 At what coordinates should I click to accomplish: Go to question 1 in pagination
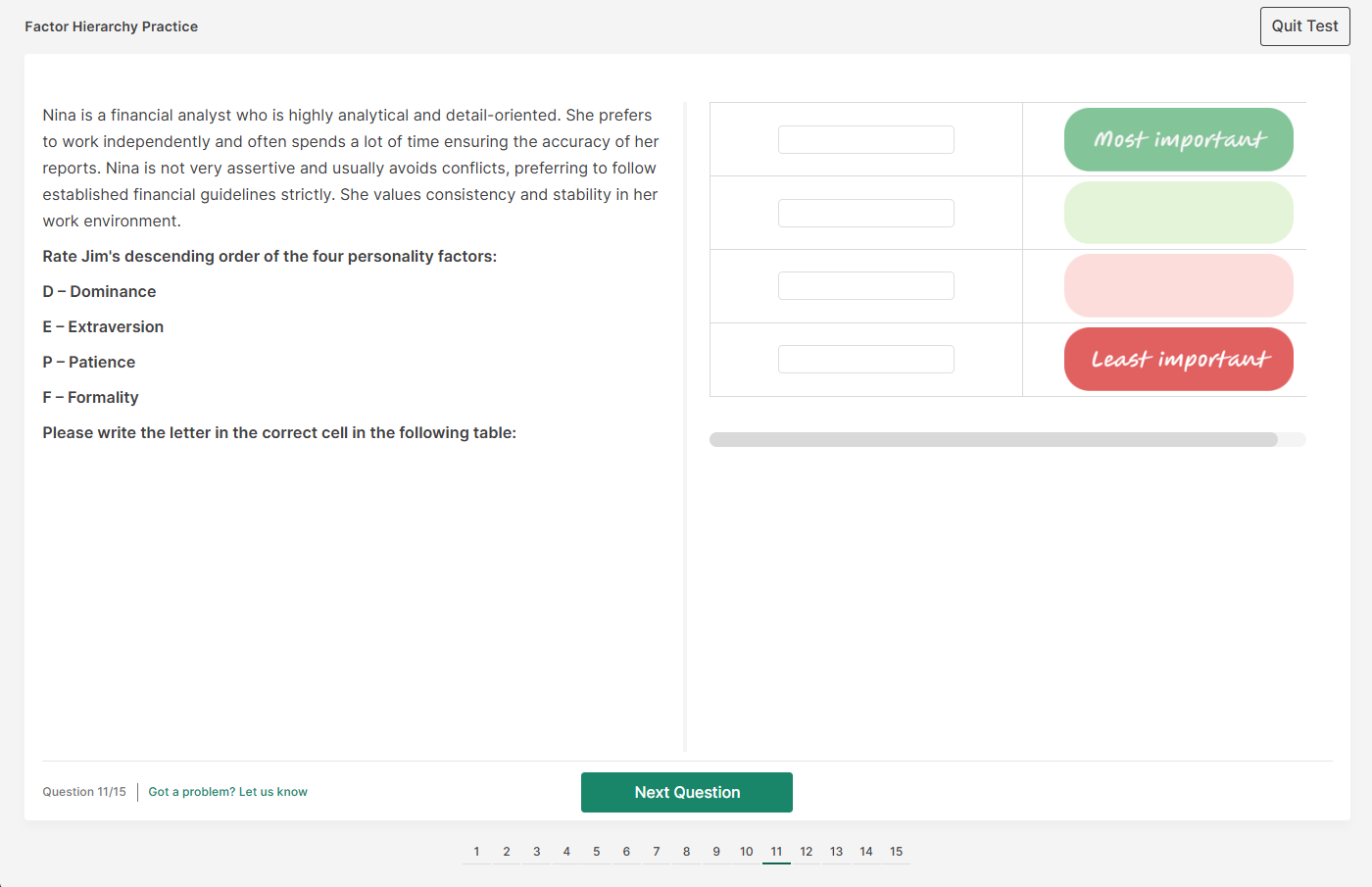pos(476,852)
